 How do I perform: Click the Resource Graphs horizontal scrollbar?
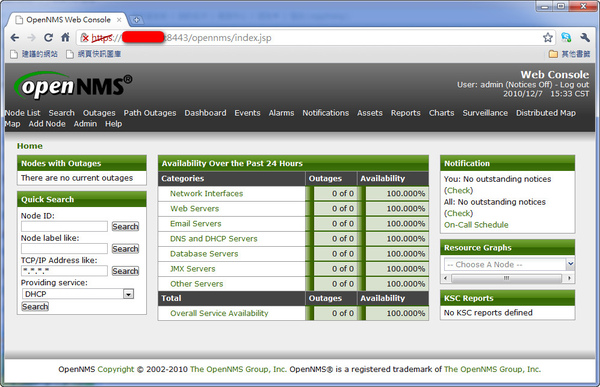(x=507, y=278)
